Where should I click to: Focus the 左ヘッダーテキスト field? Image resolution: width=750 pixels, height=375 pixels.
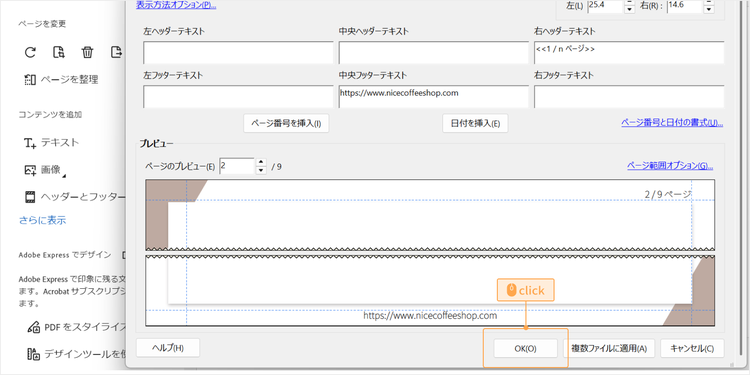click(238, 53)
